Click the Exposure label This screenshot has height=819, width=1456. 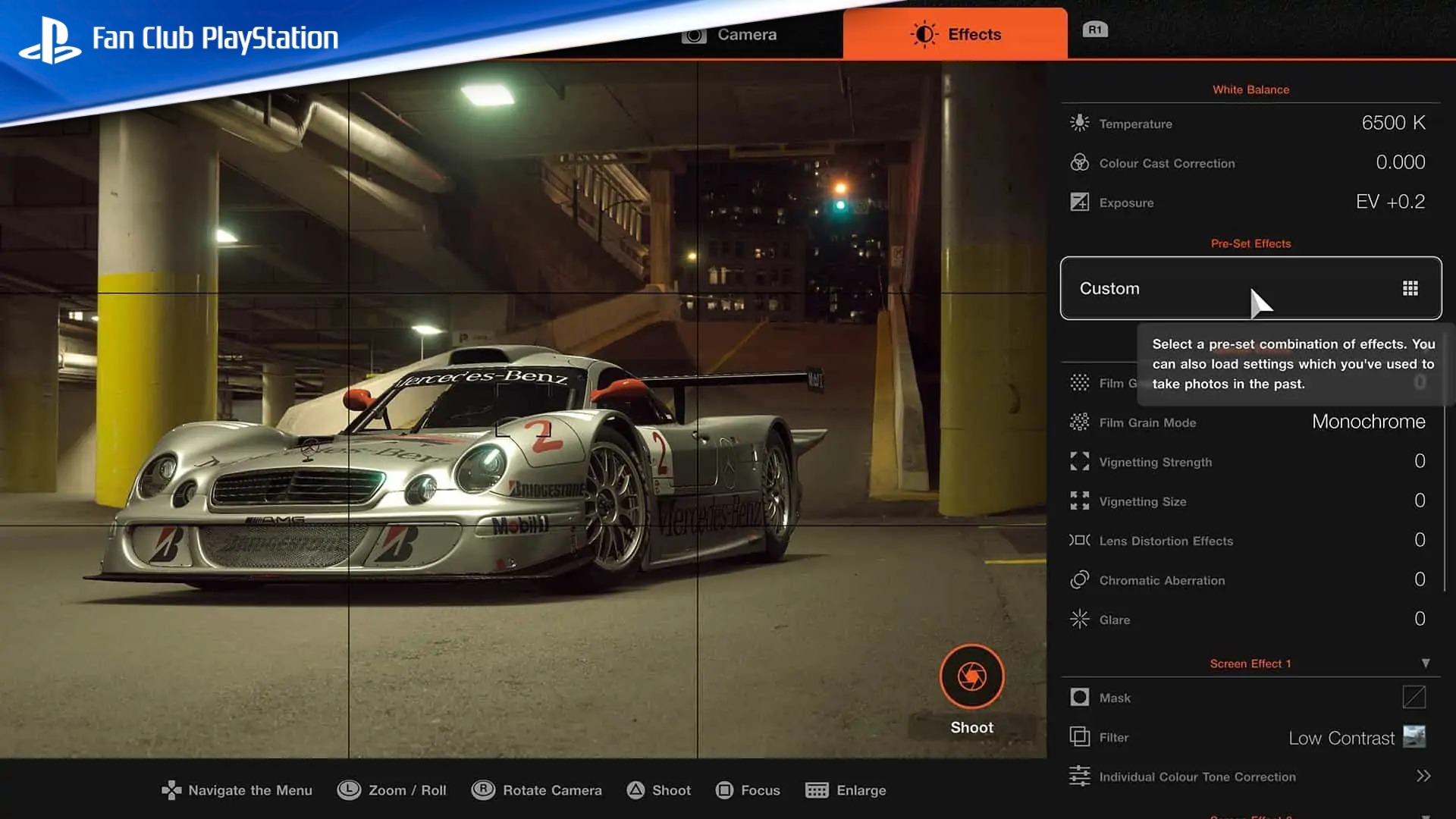pos(1126,202)
